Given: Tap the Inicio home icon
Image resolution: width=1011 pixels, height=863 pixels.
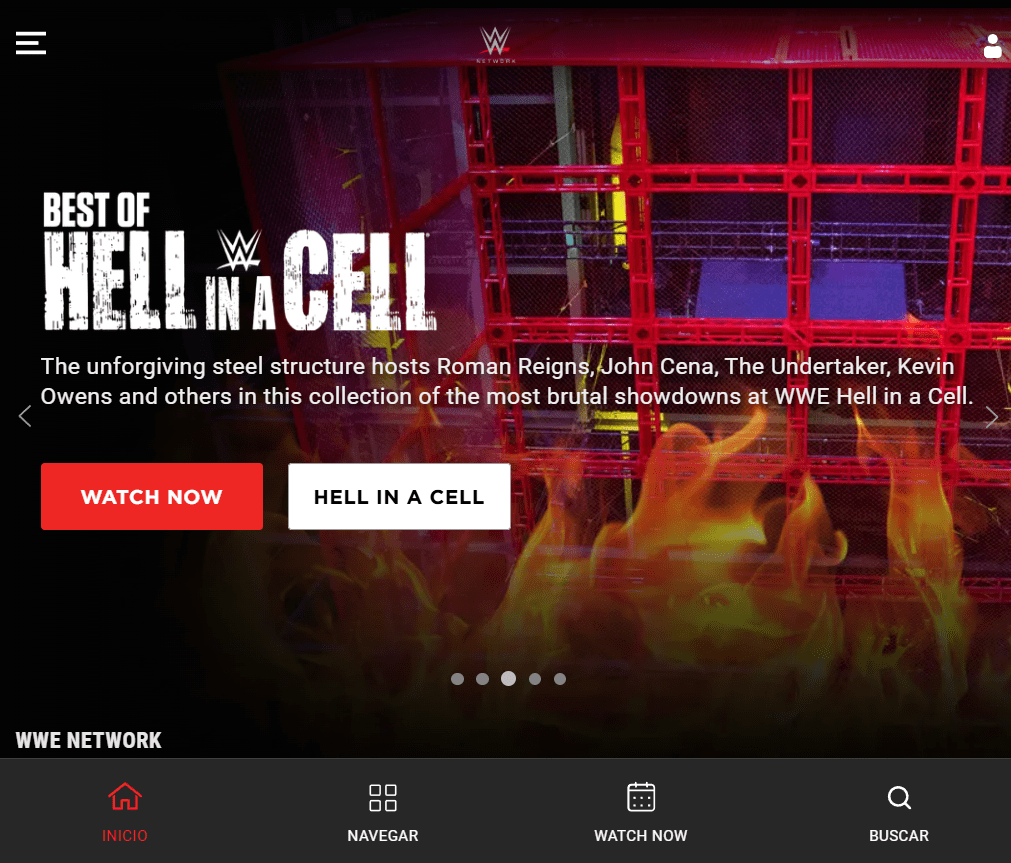Looking at the screenshot, I should (x=125, y=797).
